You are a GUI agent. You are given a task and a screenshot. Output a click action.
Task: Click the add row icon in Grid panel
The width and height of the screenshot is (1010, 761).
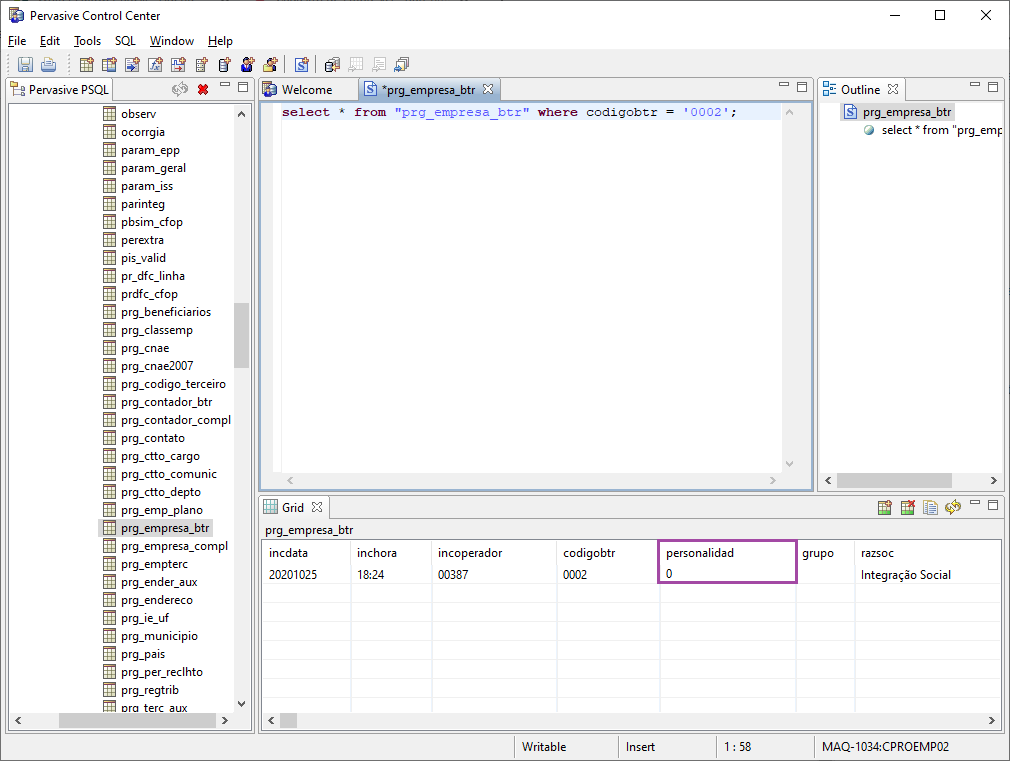885,508
